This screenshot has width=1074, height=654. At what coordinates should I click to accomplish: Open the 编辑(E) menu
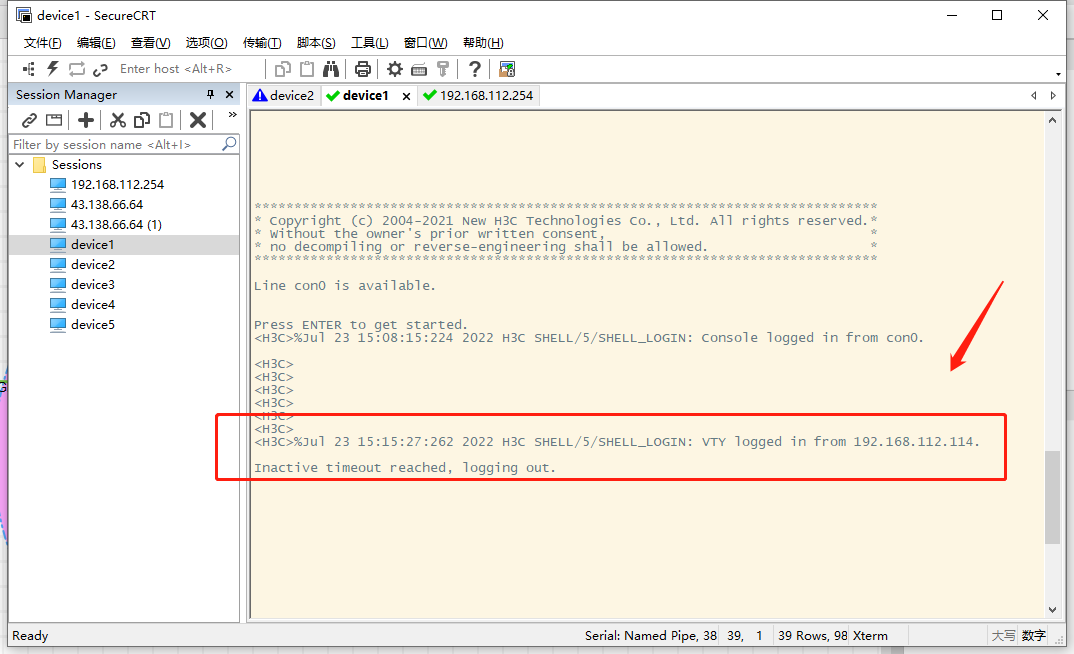click(96, 42)
